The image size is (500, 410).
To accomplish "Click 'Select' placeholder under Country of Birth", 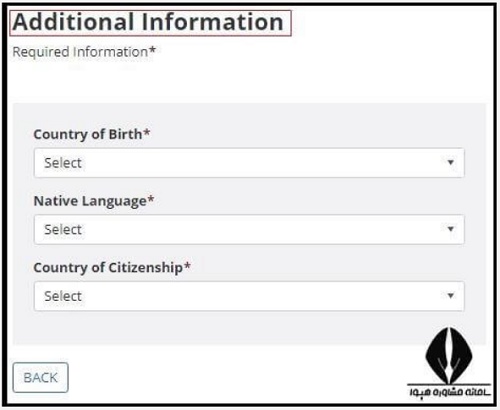I will pyautogui.click(x=63, y=163).
